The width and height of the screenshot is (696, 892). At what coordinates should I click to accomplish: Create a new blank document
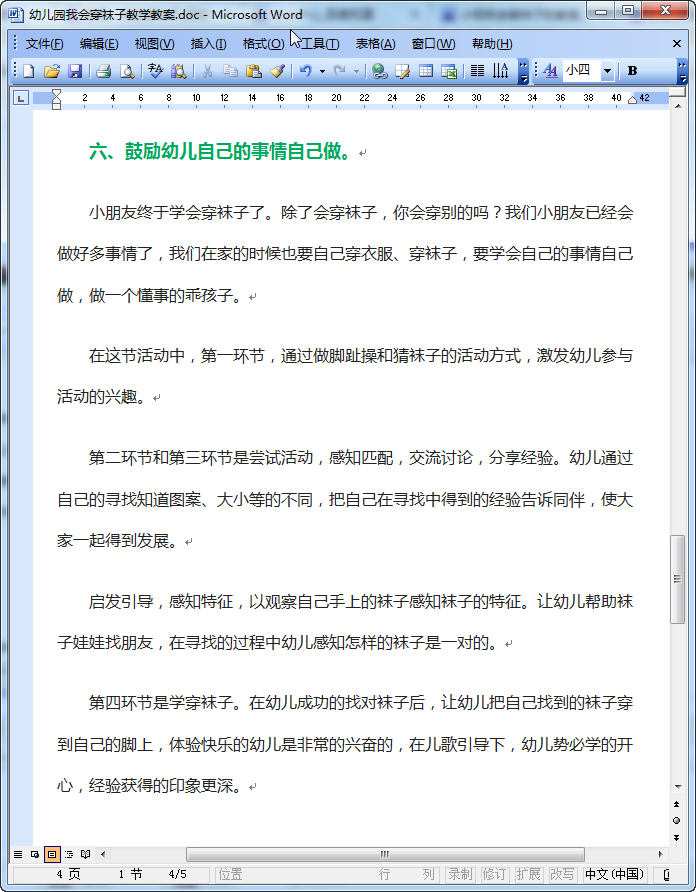28,71
